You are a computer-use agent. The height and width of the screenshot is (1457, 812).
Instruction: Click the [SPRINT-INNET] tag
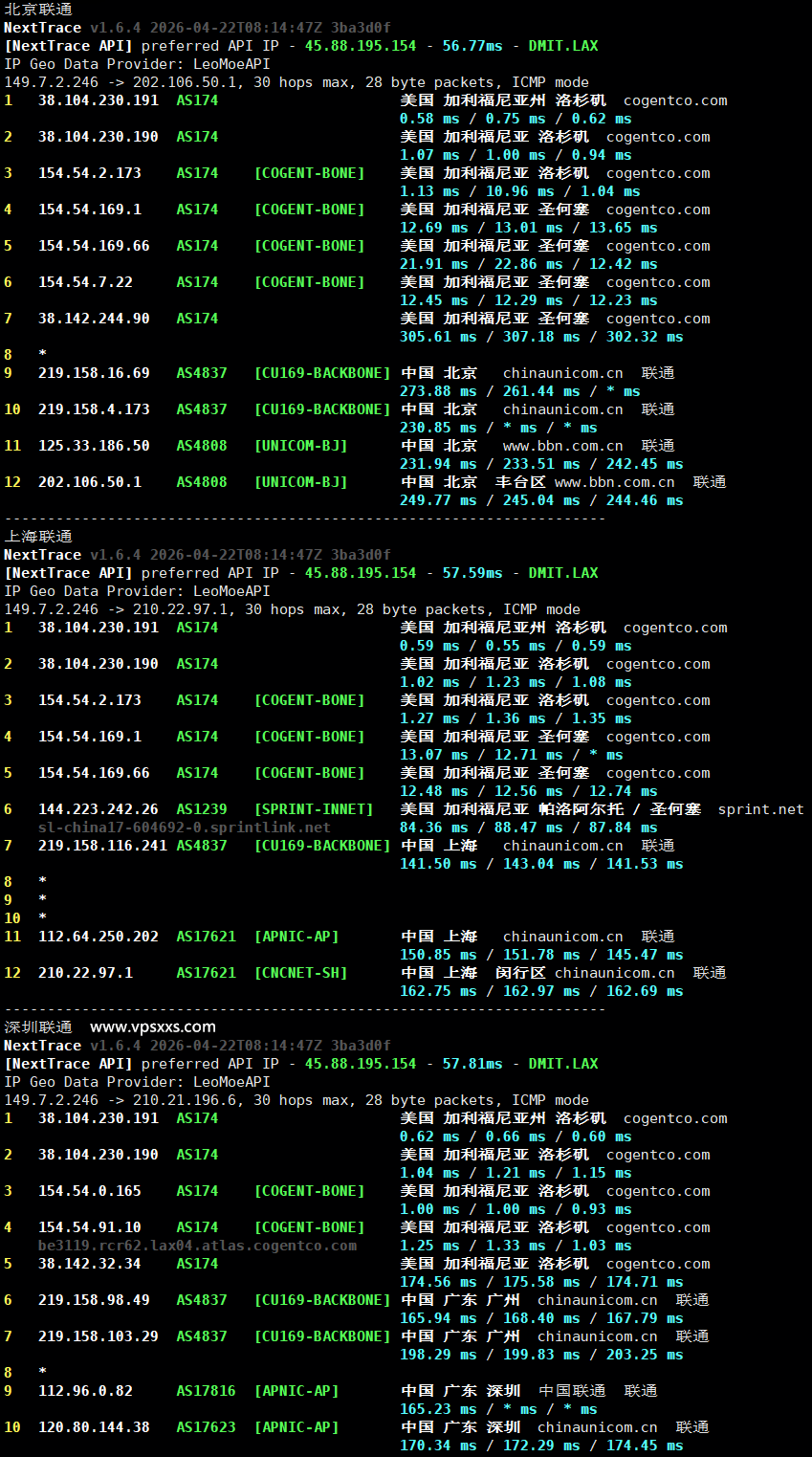(x=314, y=809)
